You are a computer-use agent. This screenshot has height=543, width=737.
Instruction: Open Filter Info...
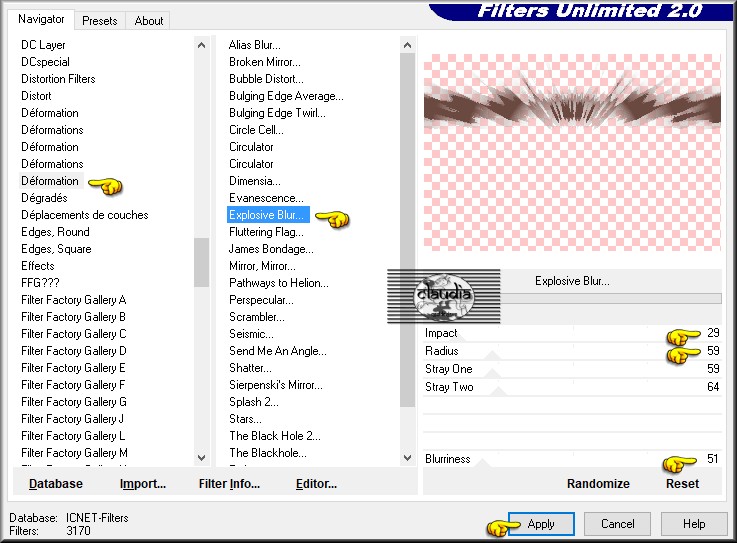(x=229, y=484)
